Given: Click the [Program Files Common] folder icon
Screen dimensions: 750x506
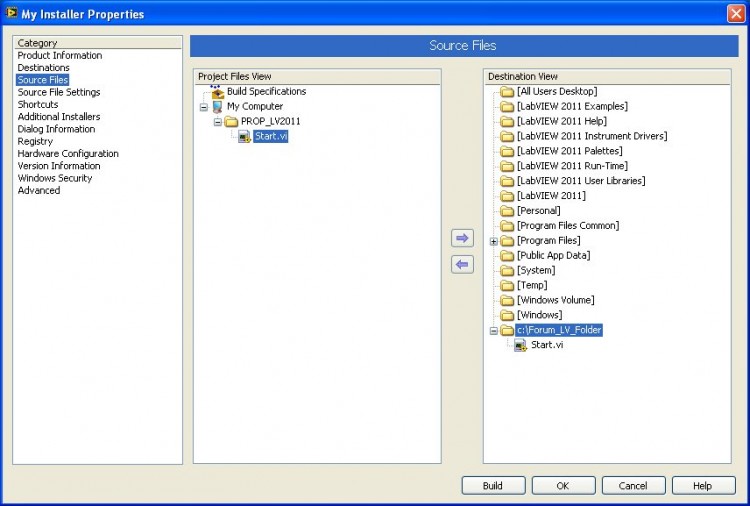Looking at the screenshot, I should coord(507,226).
